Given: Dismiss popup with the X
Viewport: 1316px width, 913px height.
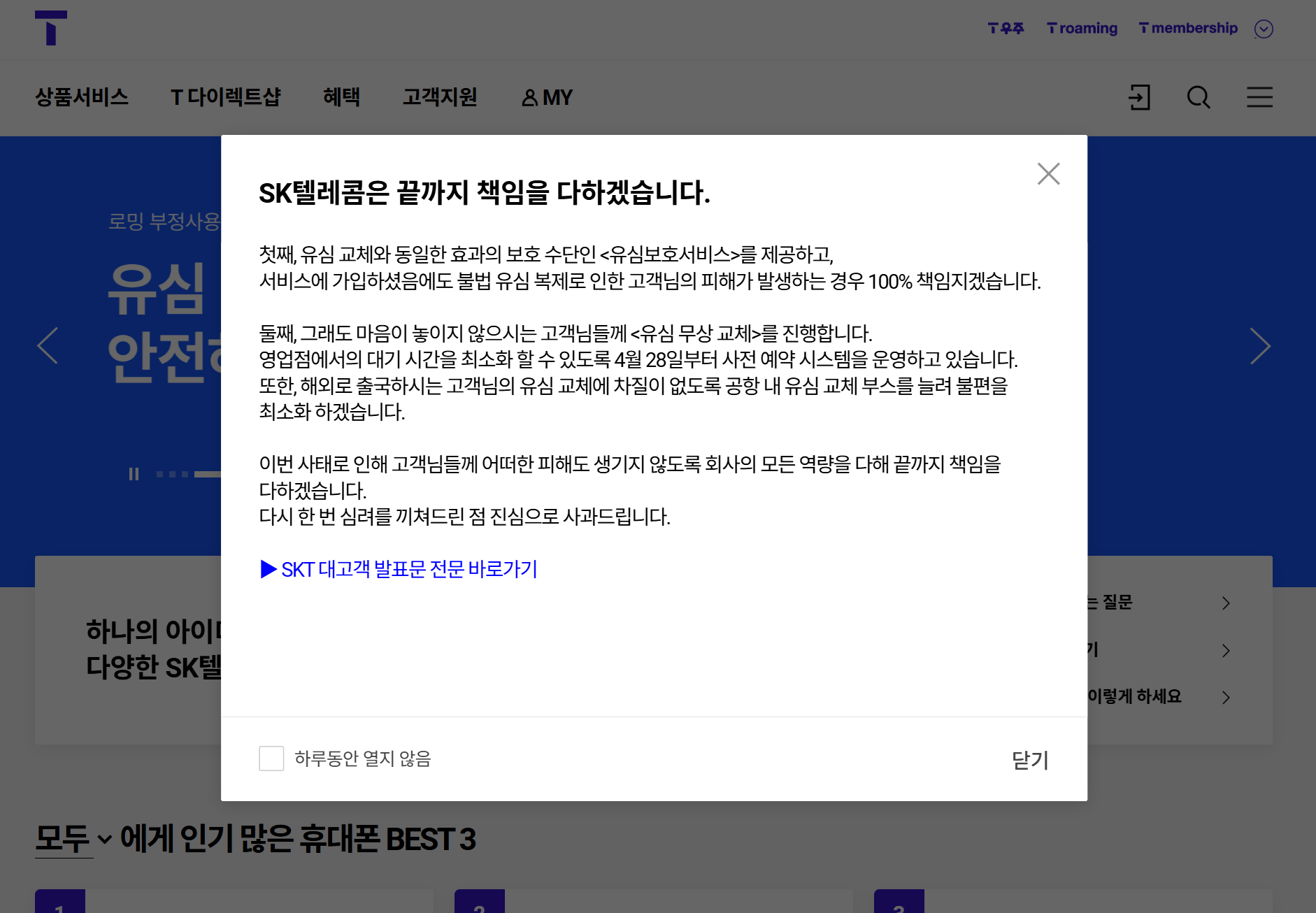Looking at the screenshot, I should [x=1048, y=173].
